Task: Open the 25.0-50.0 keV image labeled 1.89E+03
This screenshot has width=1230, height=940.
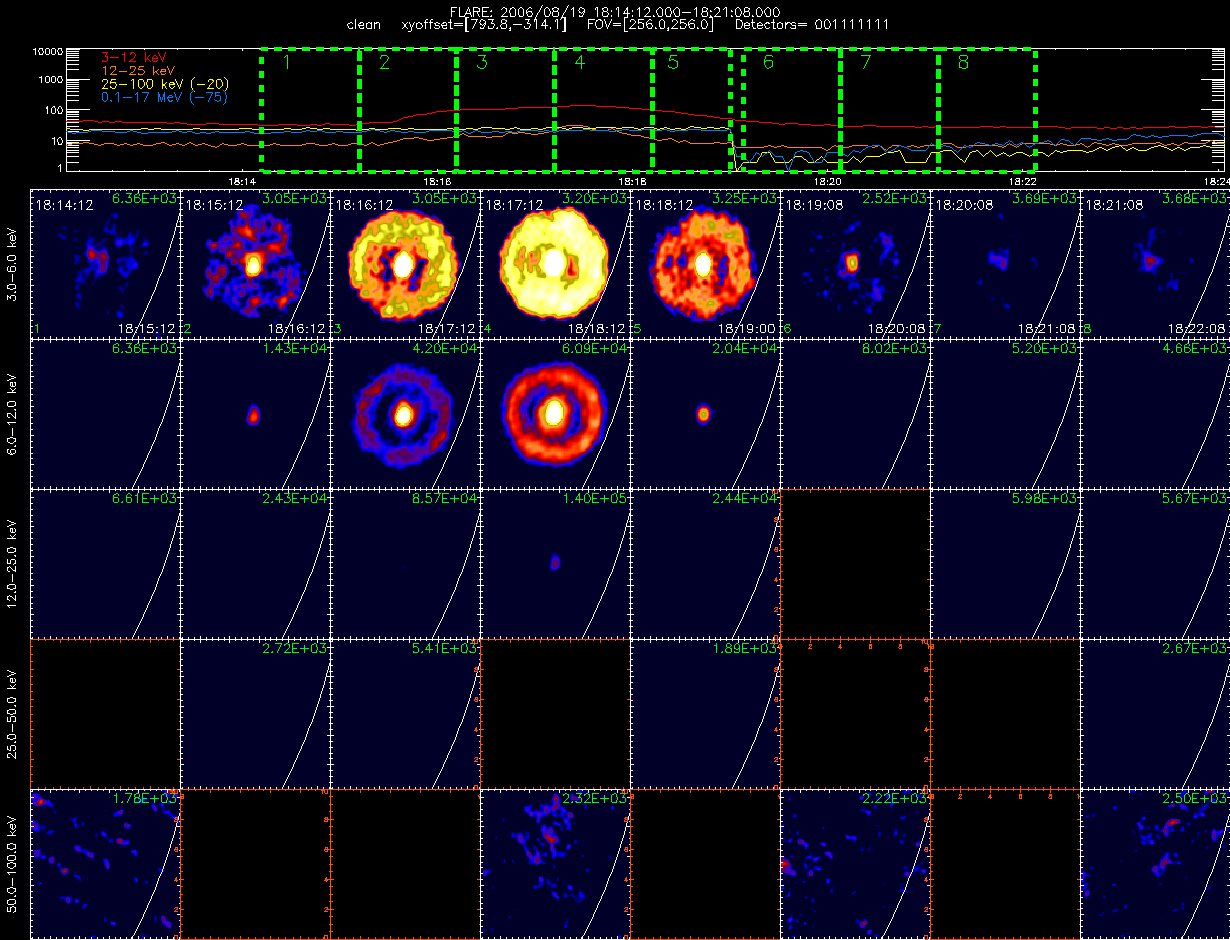Action: (x=706, y=713)
